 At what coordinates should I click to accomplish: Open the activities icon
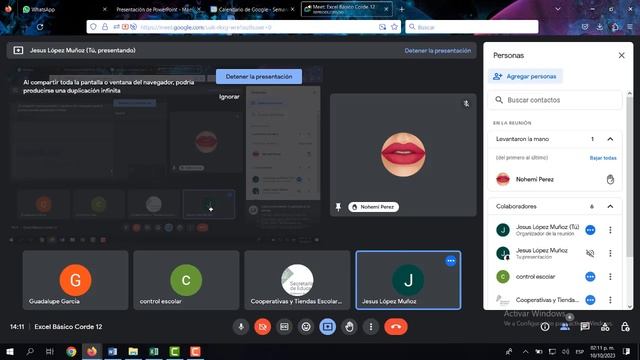(x=605, y=327)
